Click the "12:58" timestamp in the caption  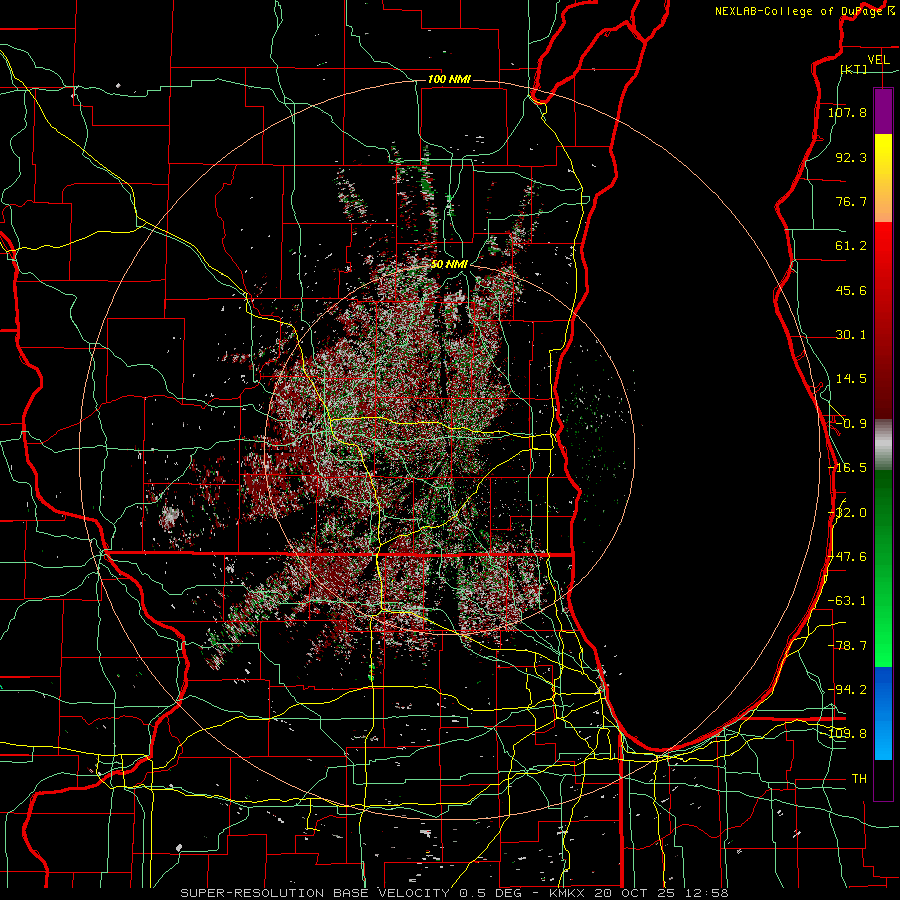(705, 893)
